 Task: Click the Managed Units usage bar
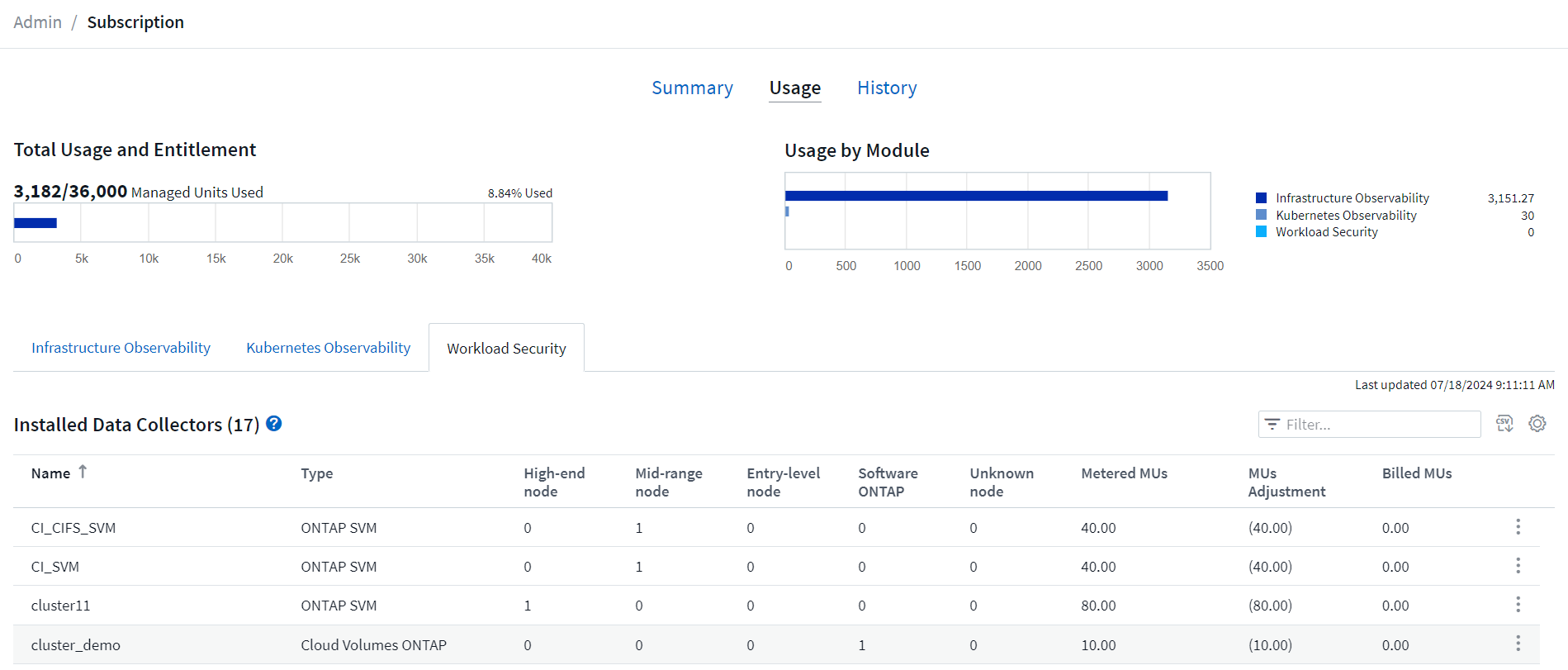point(36,223)
